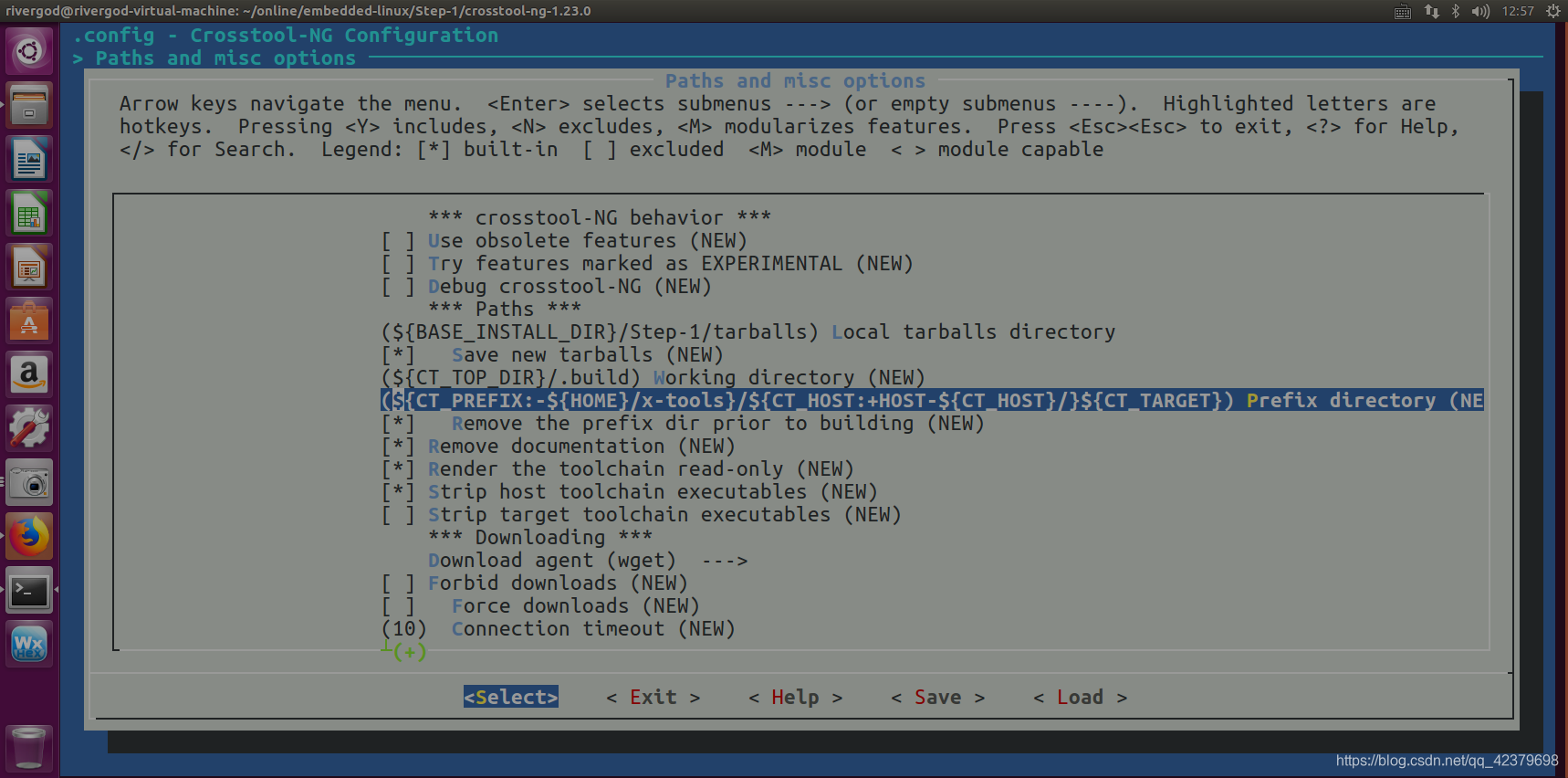Image resolution: width=1568 pixels, height=778 pixels.
Task: Open the keyboard input indicator in the top panel
Action: [1403, 11]
